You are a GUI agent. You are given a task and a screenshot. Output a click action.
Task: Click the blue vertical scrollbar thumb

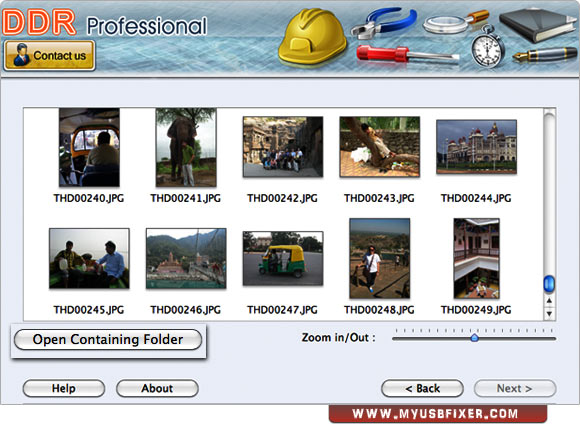tap(549, 284)
